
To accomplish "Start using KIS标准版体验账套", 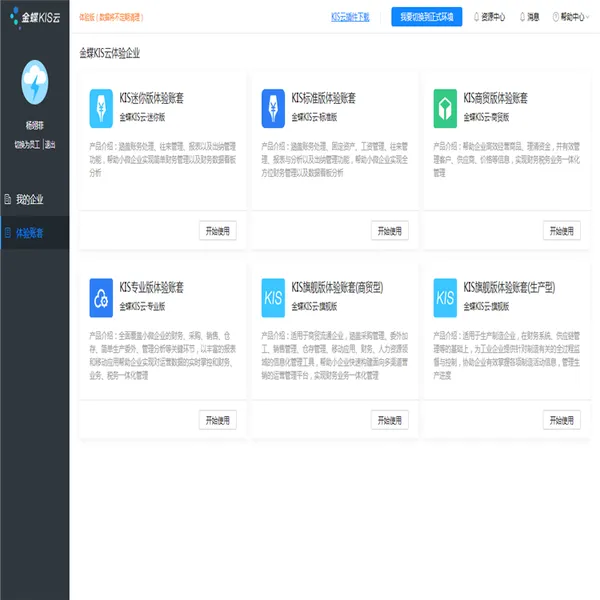I will (x=390, y=231).
